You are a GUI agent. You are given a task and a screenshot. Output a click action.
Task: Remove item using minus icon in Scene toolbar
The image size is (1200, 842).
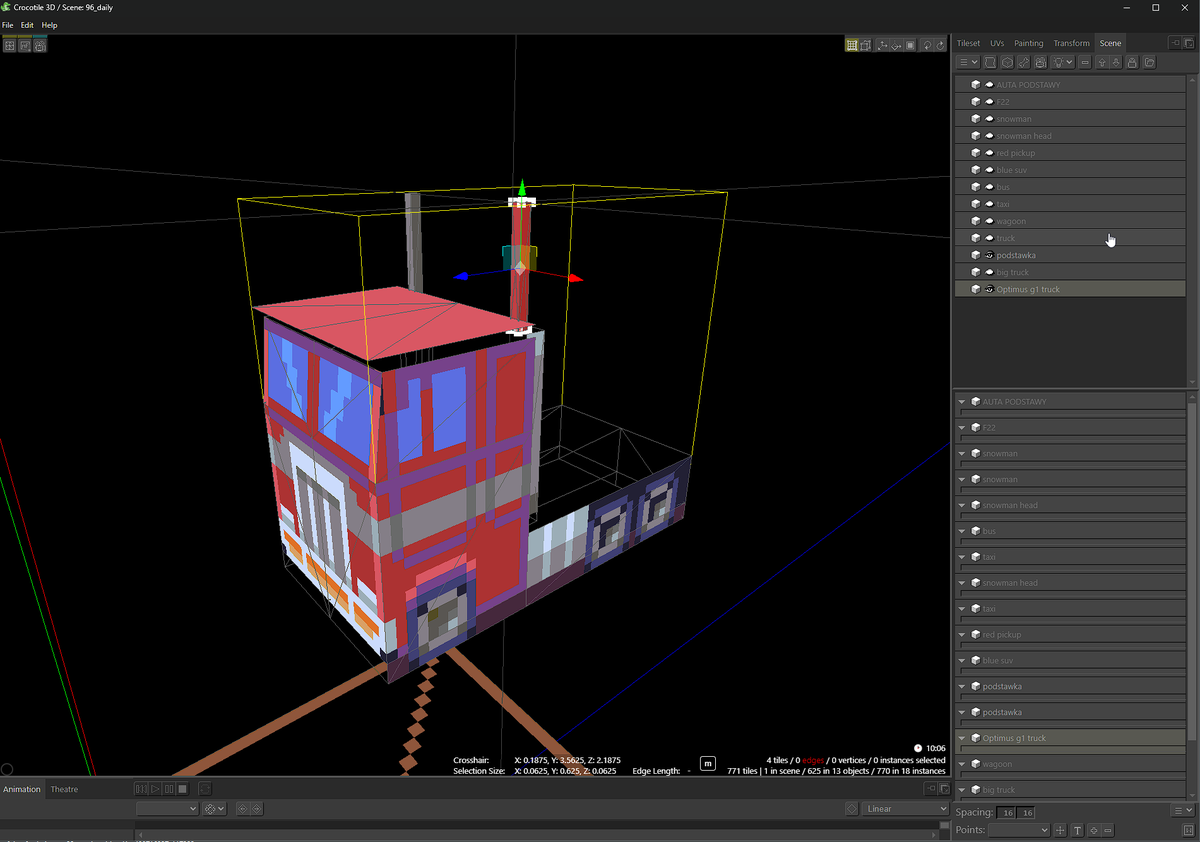pyautogui.click(x=1085, y=62)
